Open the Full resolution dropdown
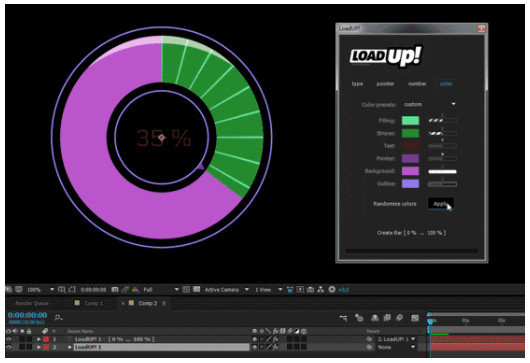 tap(161, 289)
